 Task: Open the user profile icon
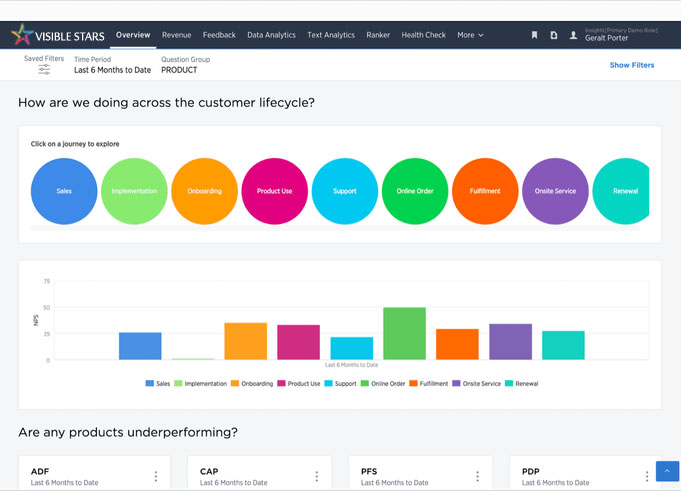[573, 35]
